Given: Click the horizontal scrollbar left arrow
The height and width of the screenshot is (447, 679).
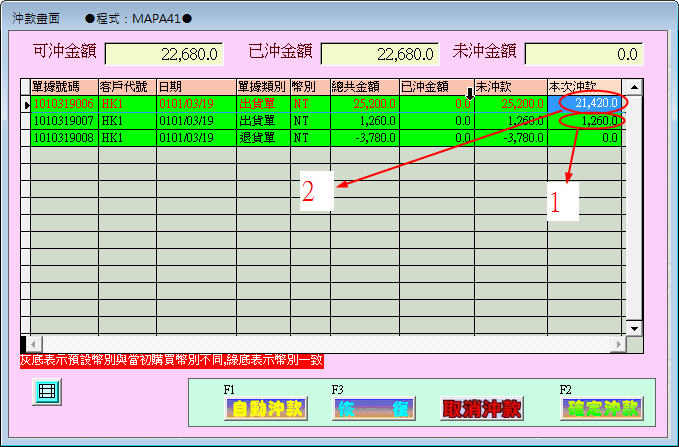Looking at the screenshot, I should click(26, 343).
